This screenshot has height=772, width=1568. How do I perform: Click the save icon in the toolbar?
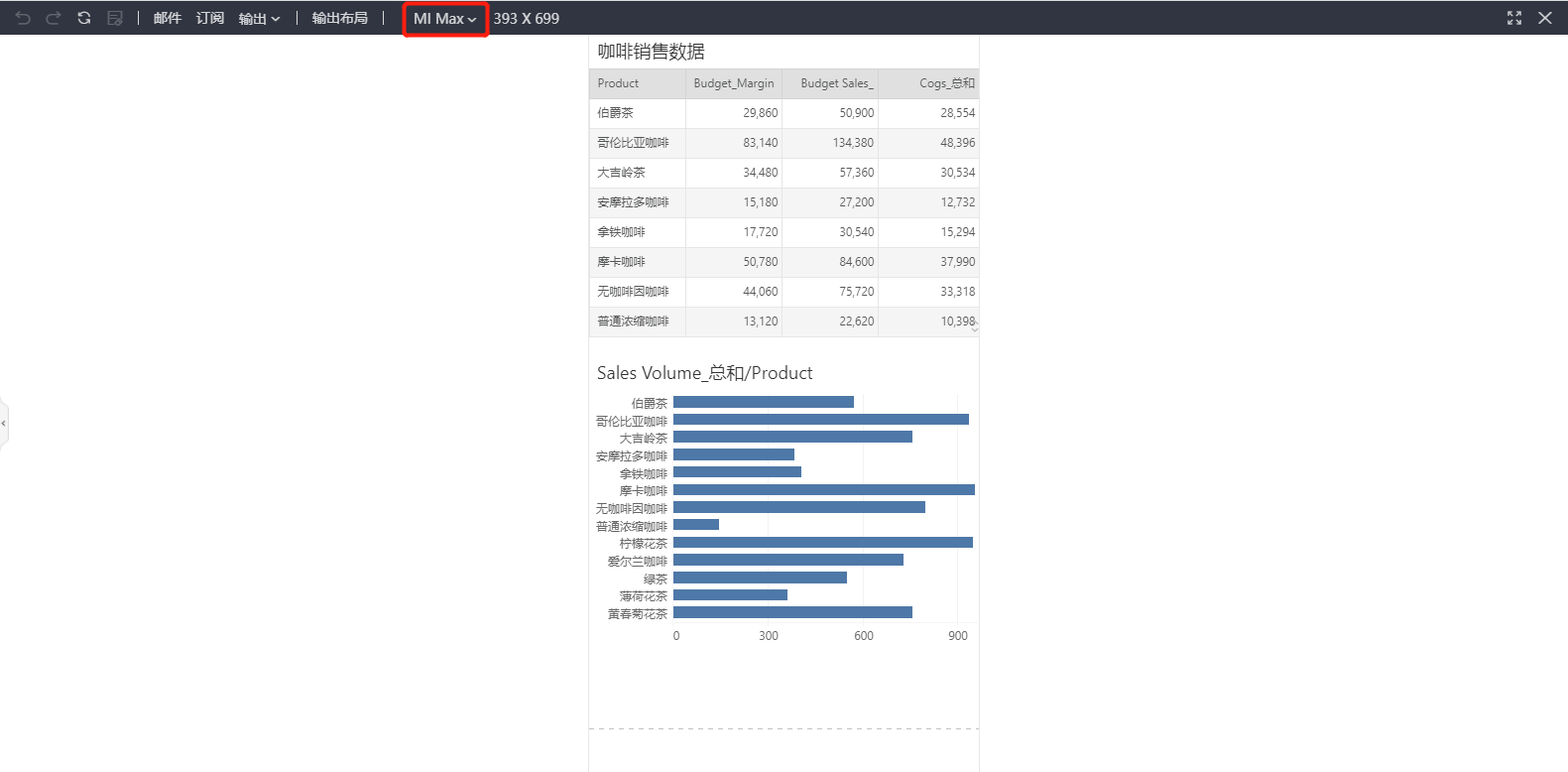click(115, 18)
